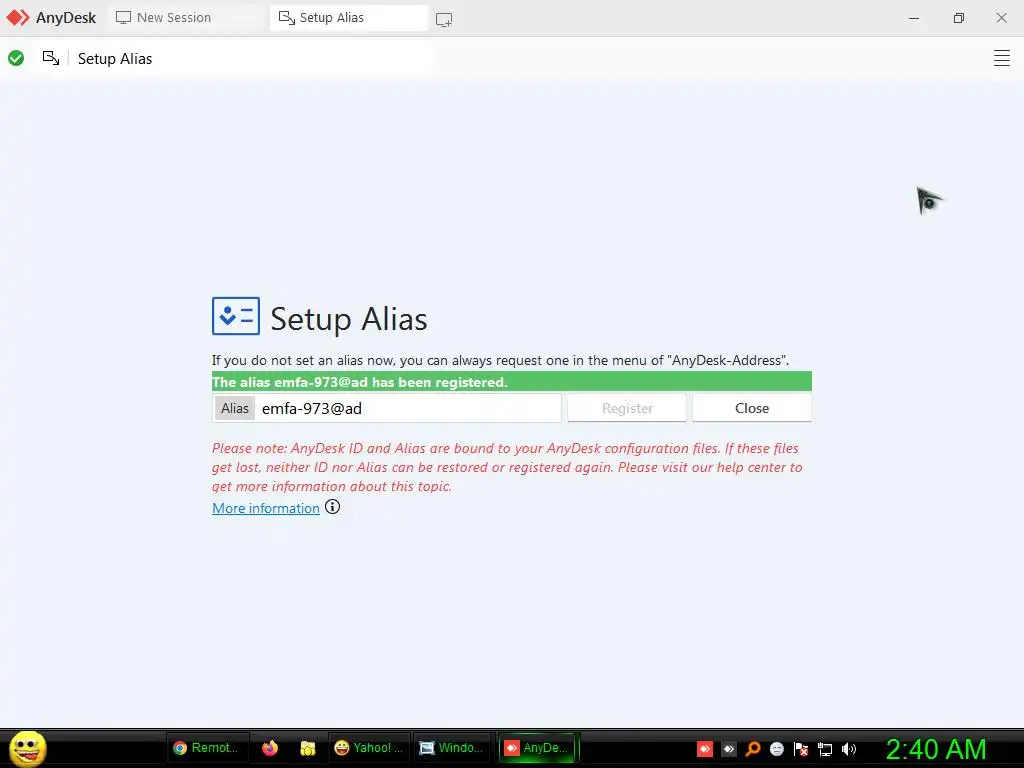
Task: Click the AnyDesk taskbar button
Action: tap(538, 748)
